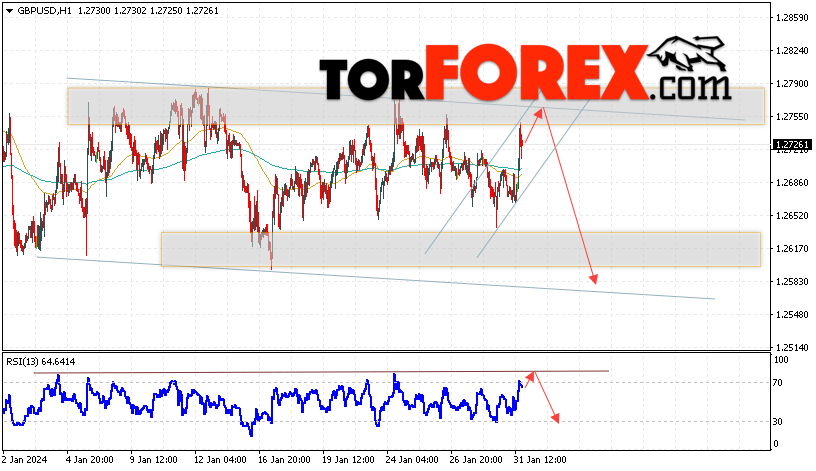Click the RSI level 100 label

(x=781, y=360)
